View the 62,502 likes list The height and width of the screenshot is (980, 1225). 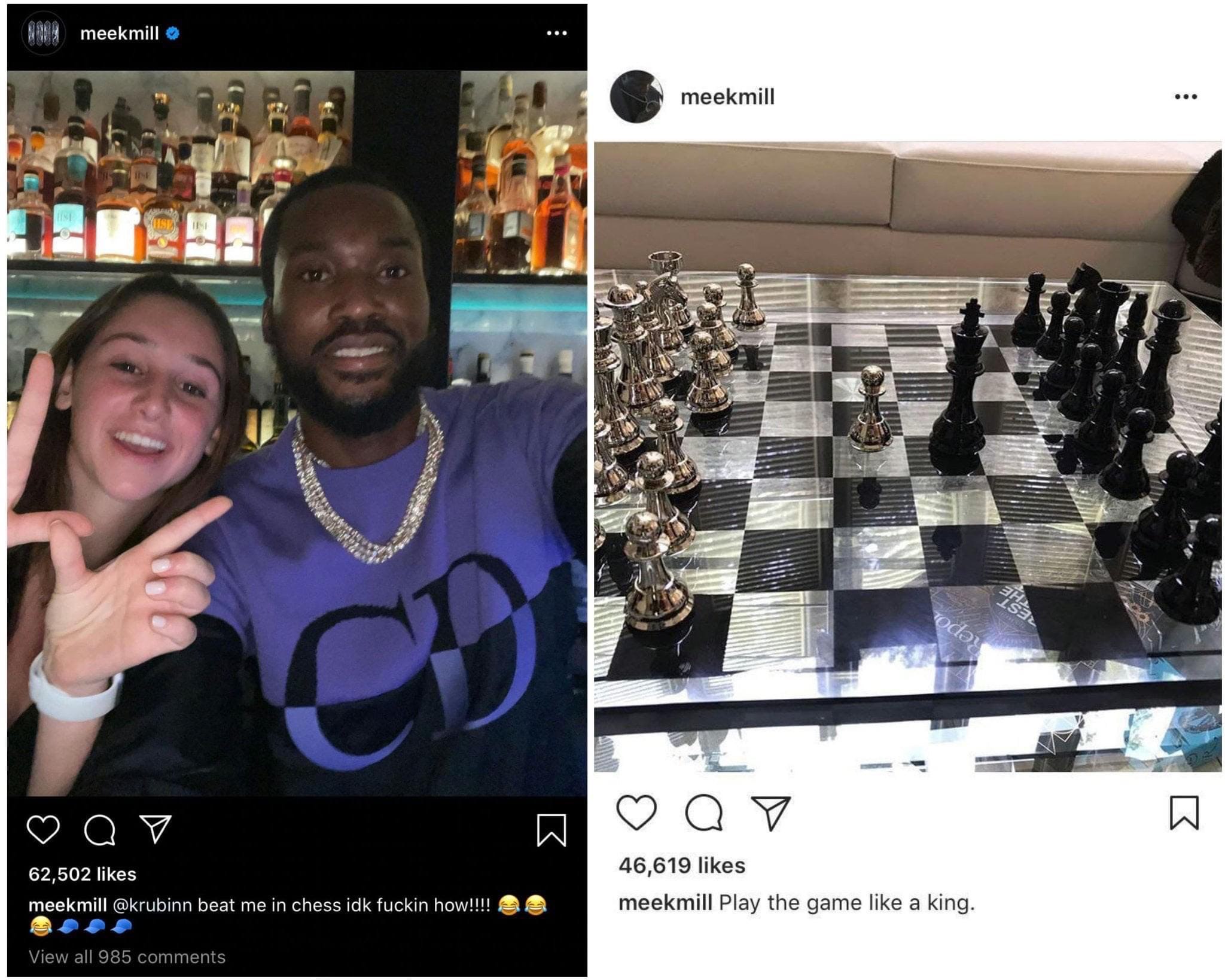83,874
